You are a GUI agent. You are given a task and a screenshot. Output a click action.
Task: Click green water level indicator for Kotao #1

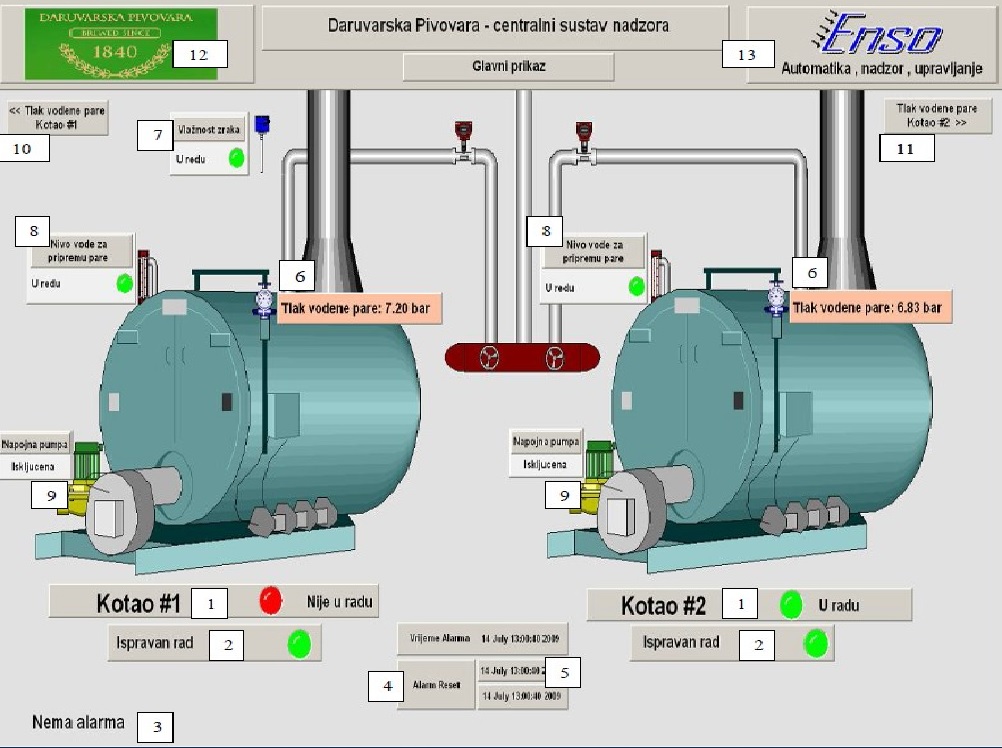125,283
